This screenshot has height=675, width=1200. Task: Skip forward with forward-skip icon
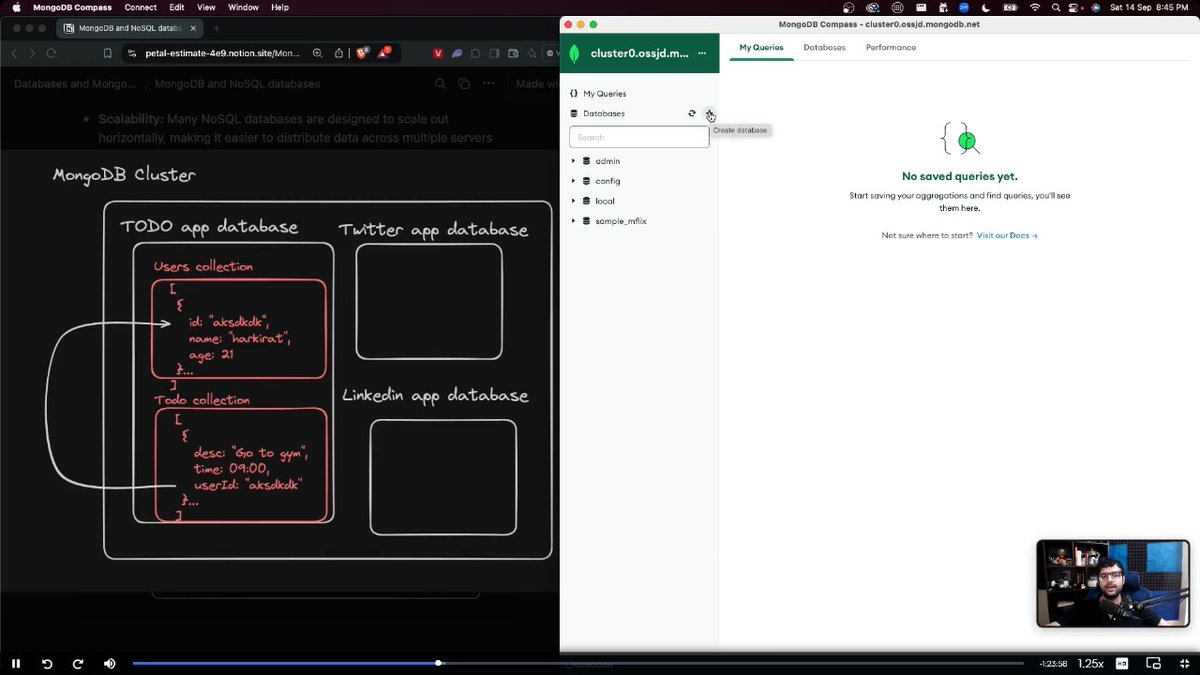77,663
